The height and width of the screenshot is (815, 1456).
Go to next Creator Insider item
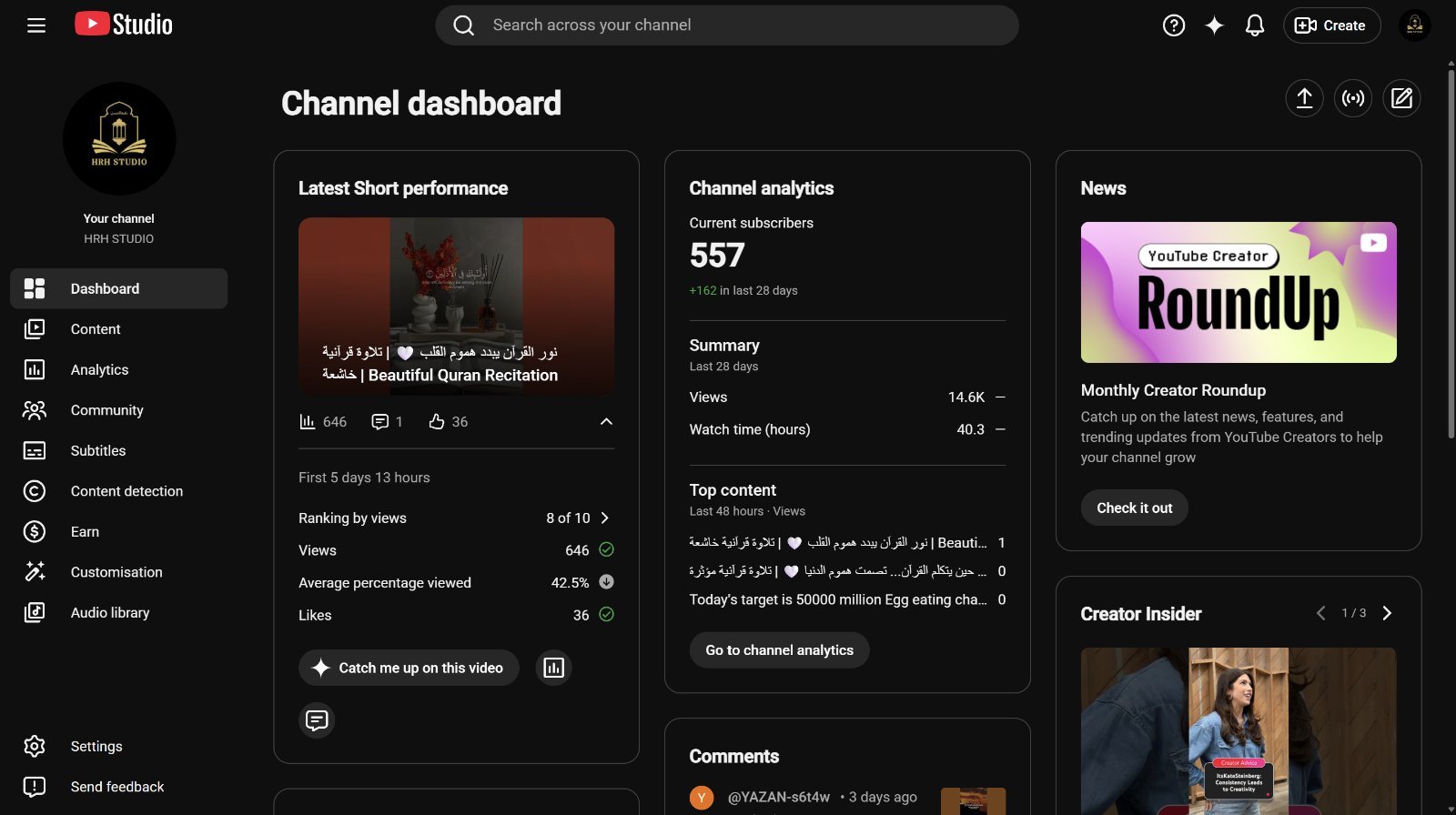click(x=1387, y=614)
